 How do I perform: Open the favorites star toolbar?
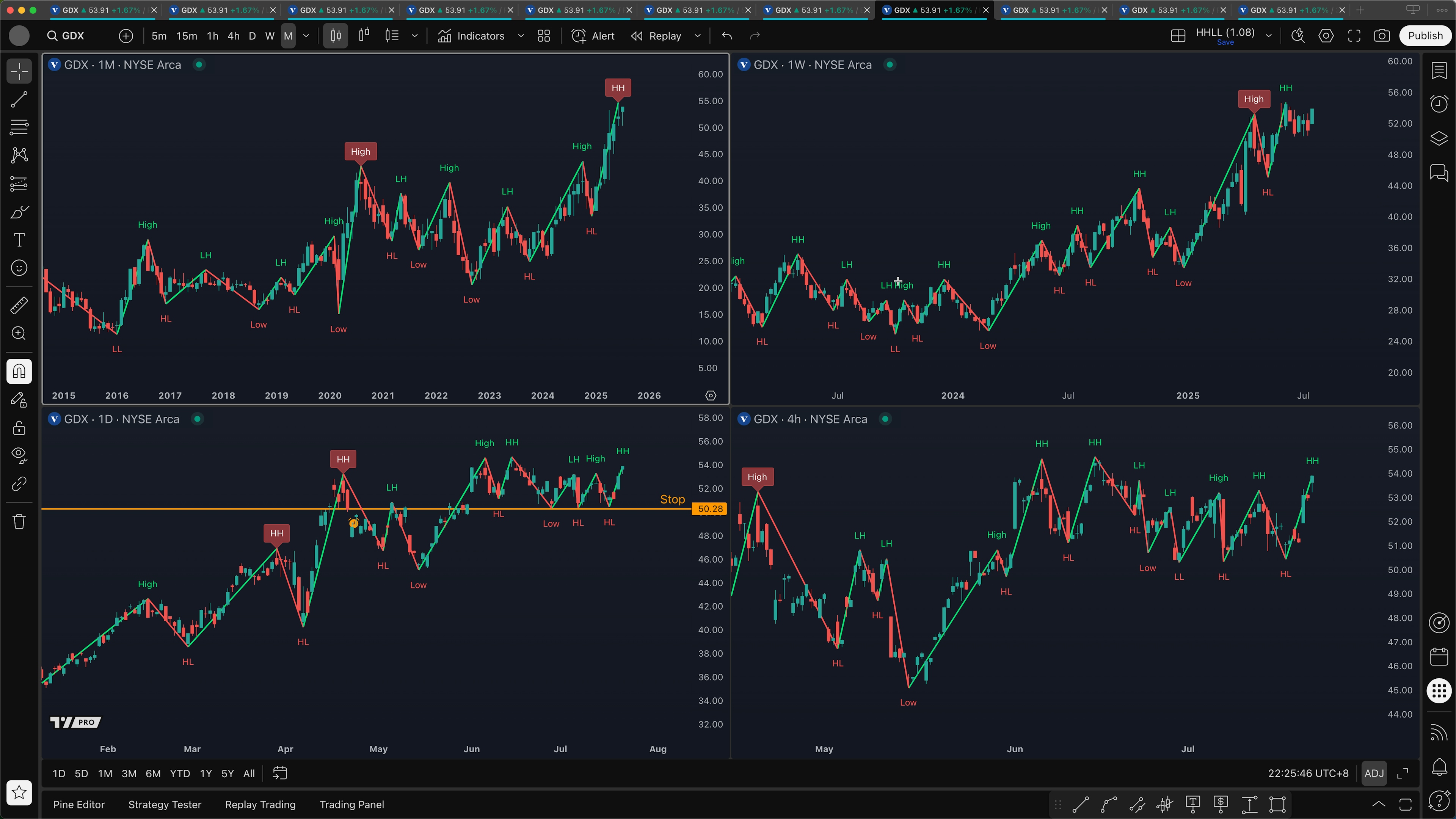tap(19, 792)
